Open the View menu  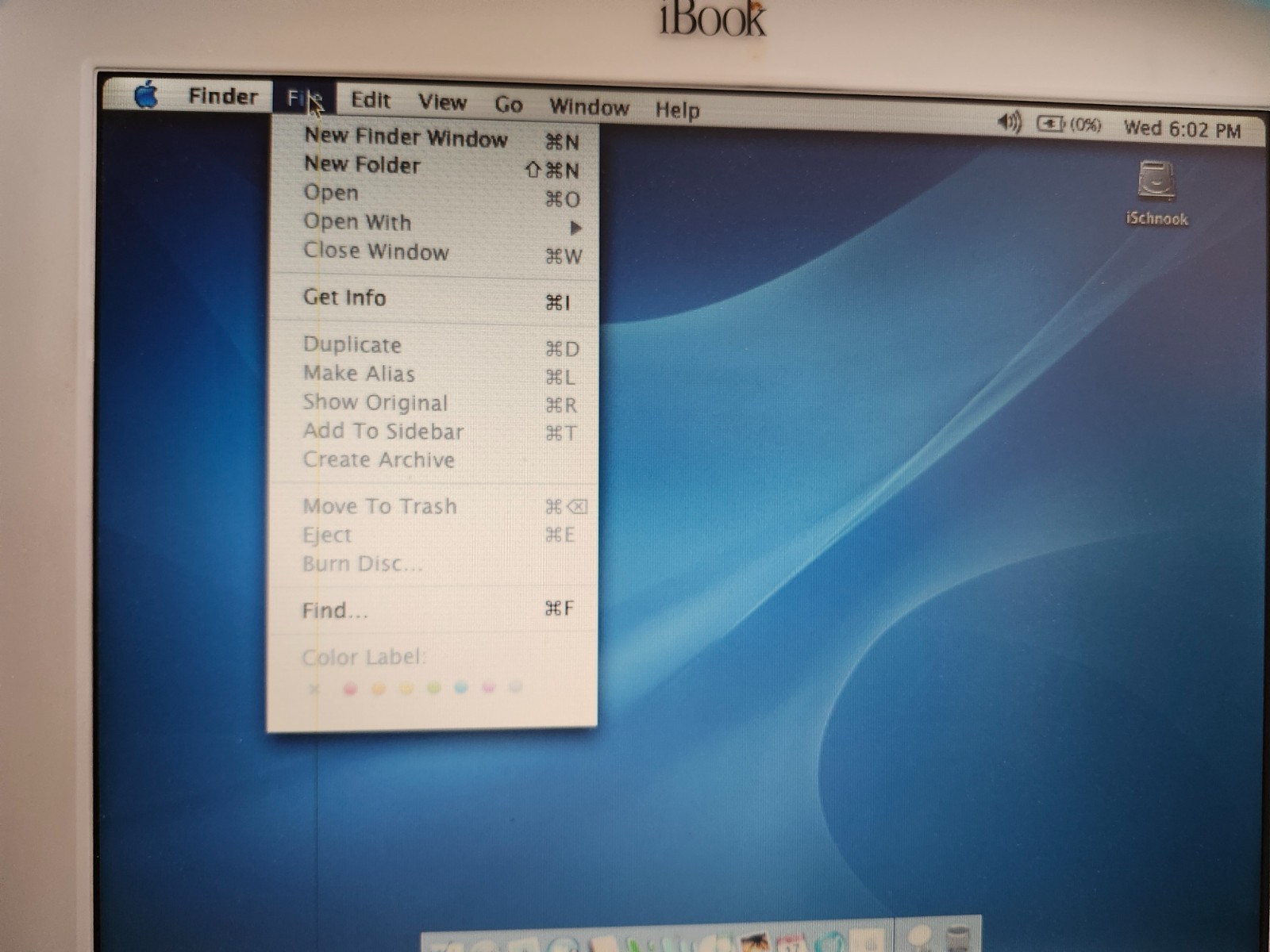pos(442,102)
